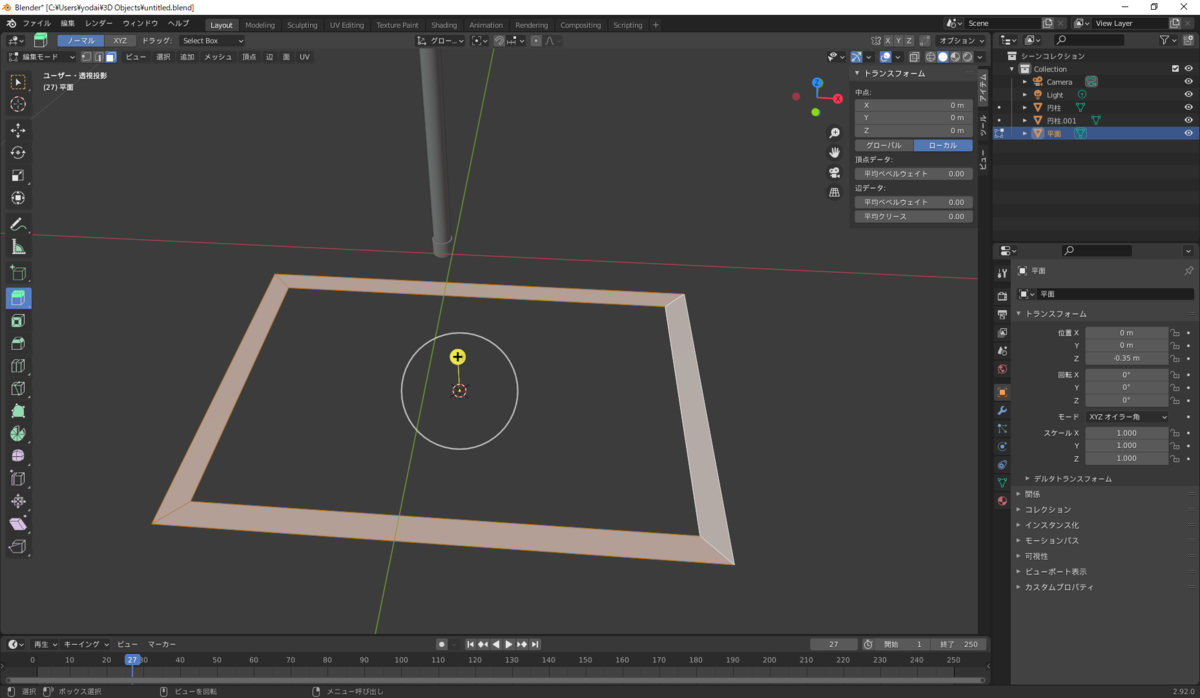Select the Select Box tool in toolbar

tap(18, 82)
